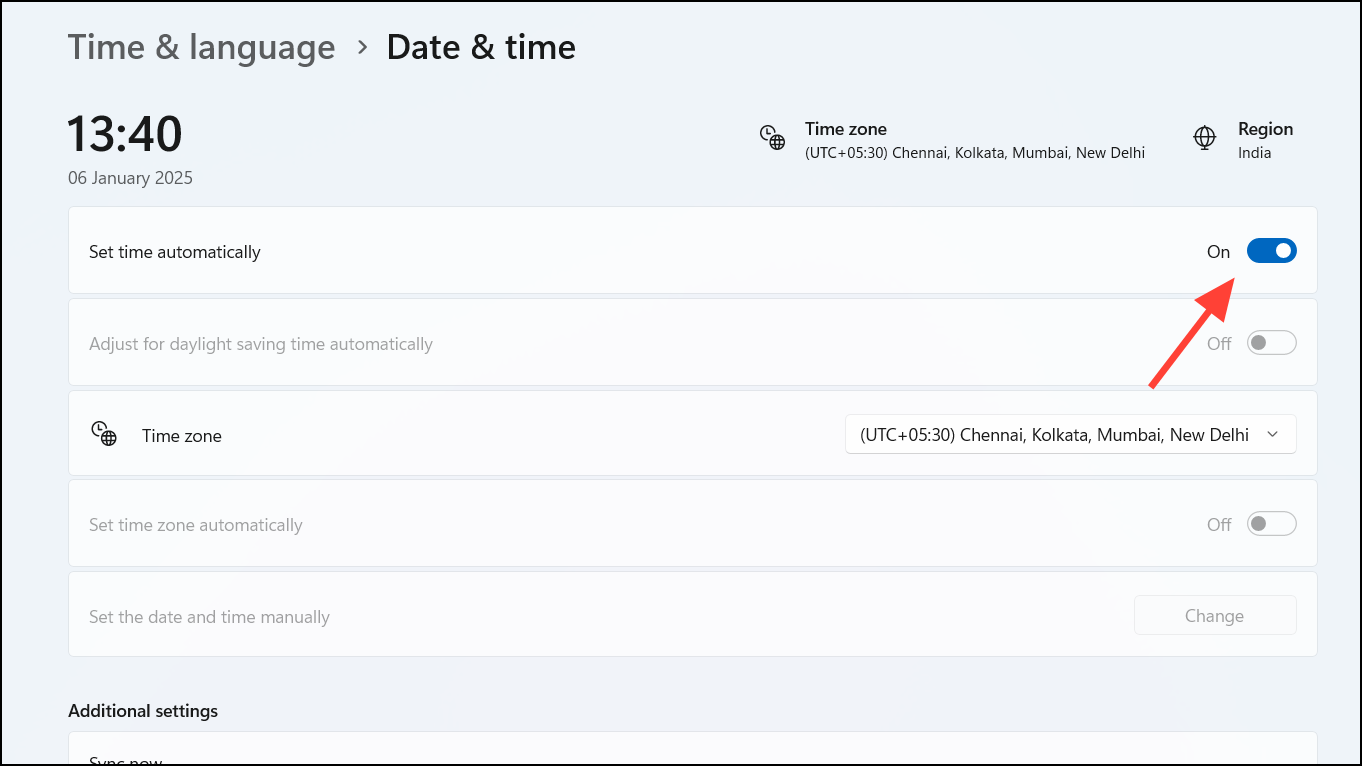Click the Set time zone automatically label
Screen dimensions: 1362x766
point(196,525)
